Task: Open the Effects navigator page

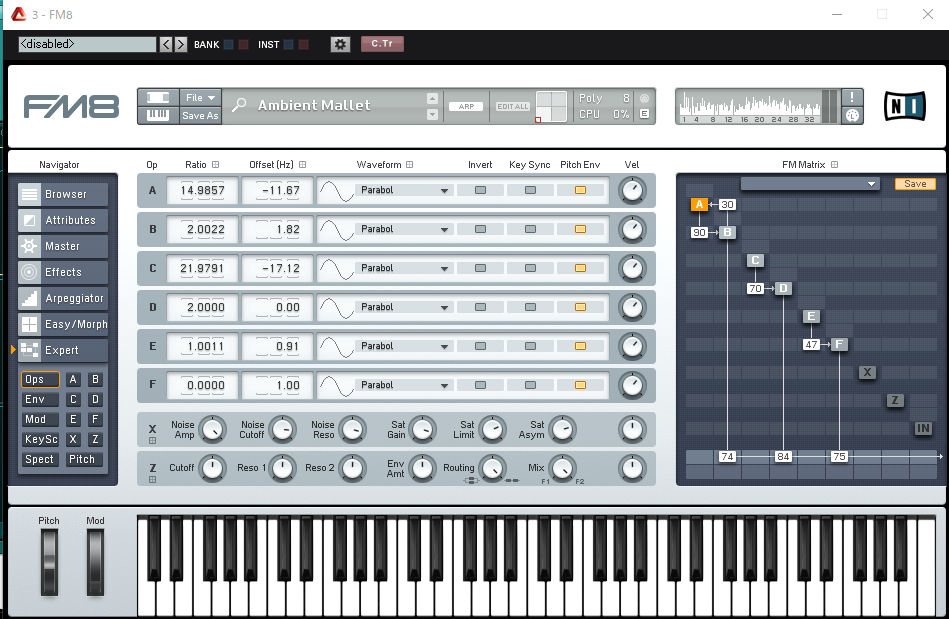Action: [x=63, y=272]
